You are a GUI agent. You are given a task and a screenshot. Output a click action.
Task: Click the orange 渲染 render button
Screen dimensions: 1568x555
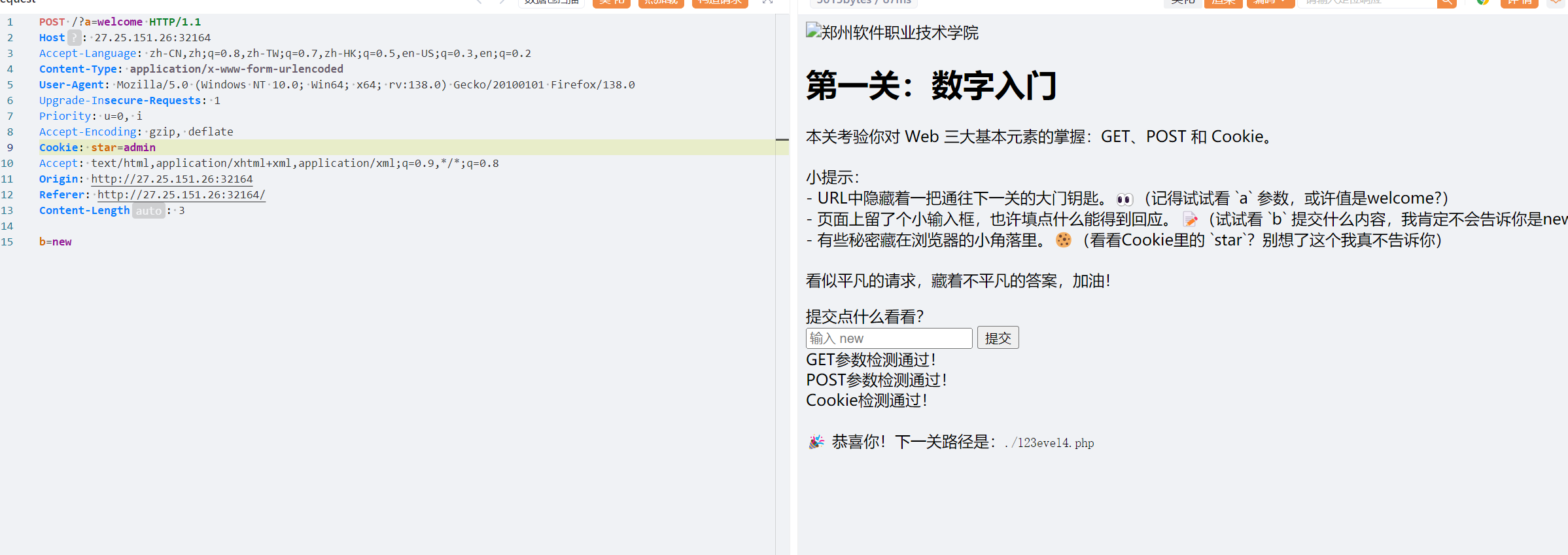click(1223, 3)
